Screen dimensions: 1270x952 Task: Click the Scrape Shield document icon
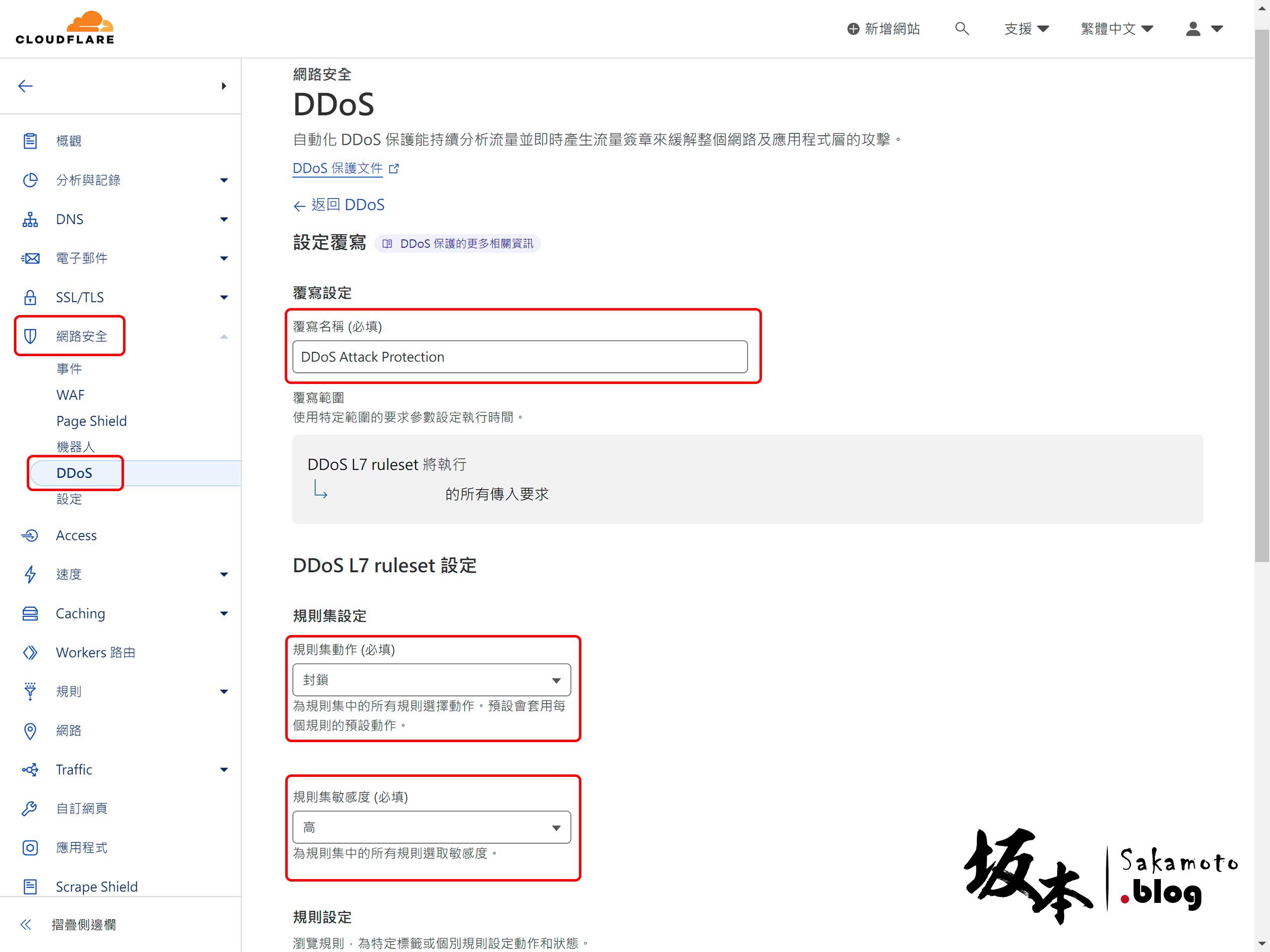[x=30, y=887]
